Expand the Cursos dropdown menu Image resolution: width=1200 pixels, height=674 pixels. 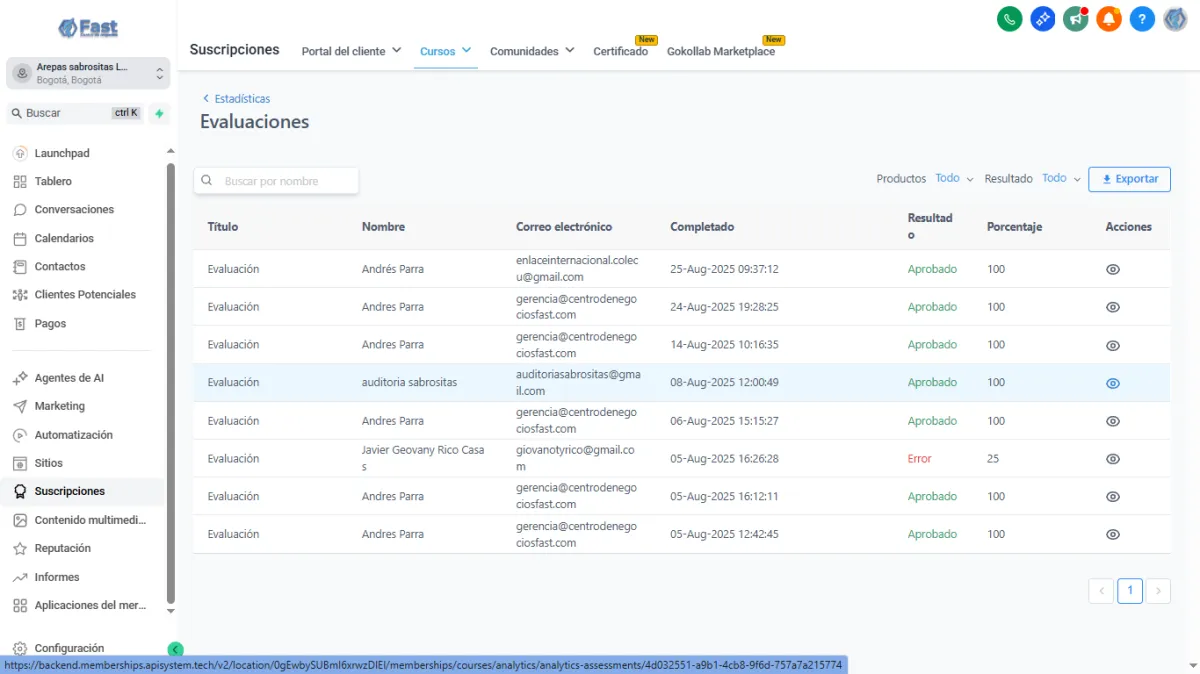point(445,51)
